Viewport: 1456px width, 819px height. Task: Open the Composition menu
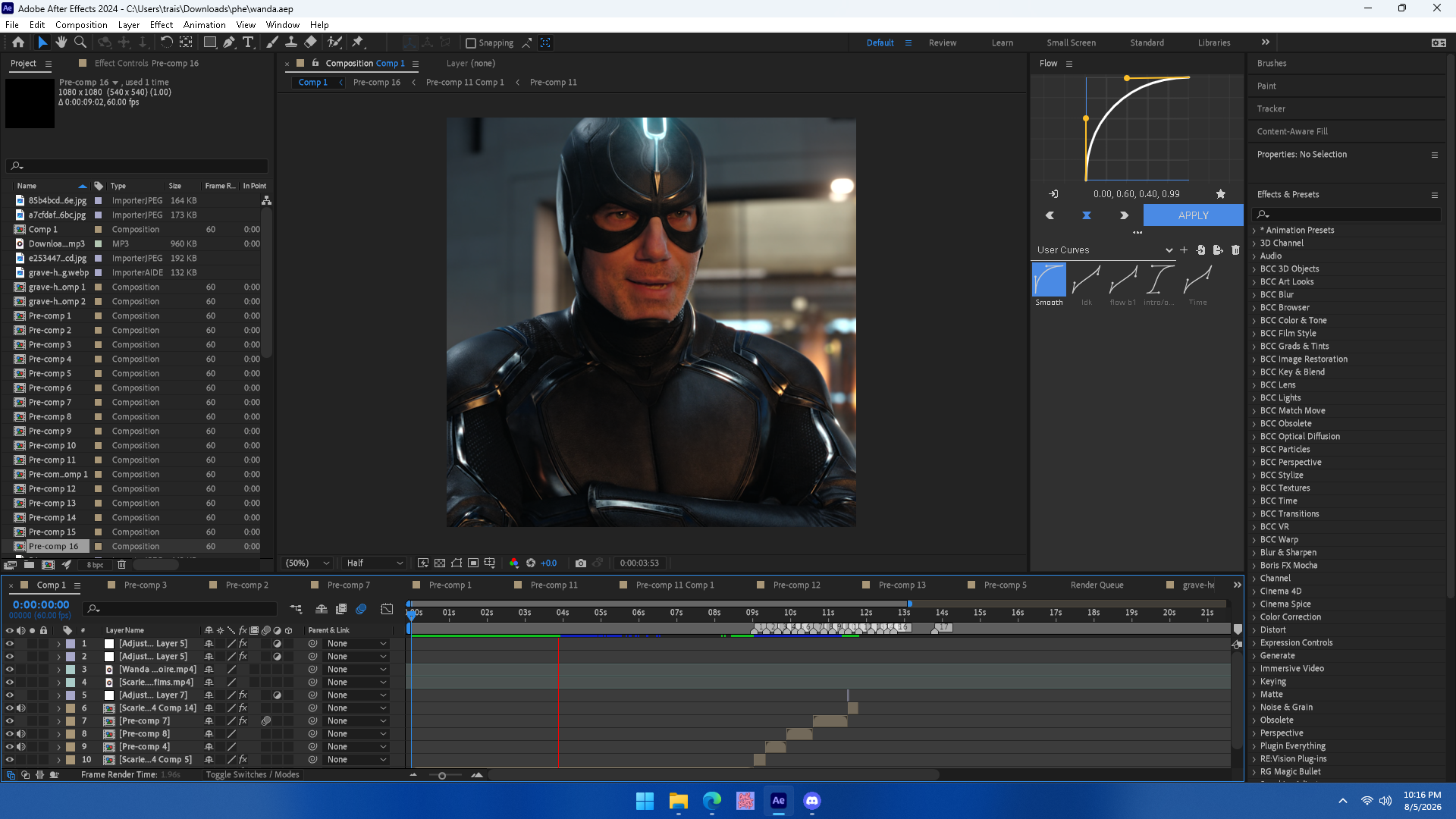[x=81, y=25]
